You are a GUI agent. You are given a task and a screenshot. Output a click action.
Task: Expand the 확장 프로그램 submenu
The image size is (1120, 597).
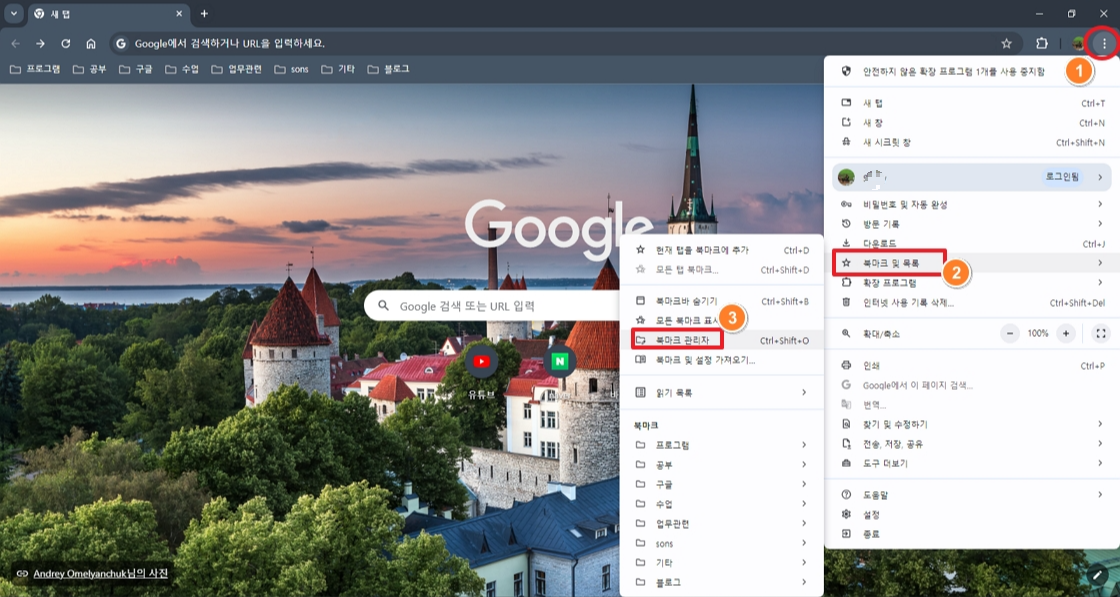(x=972, y=283)
